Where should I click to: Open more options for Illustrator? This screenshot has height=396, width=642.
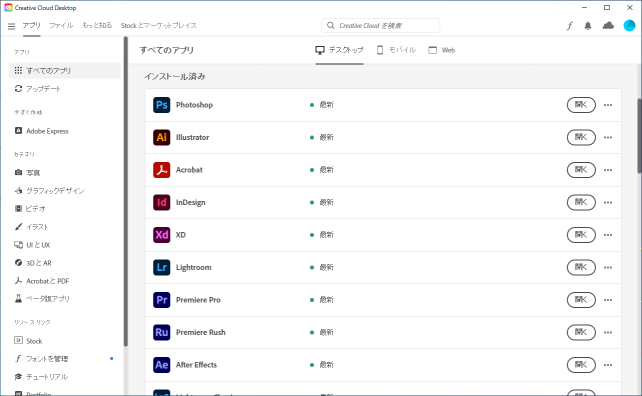[608, 138]
